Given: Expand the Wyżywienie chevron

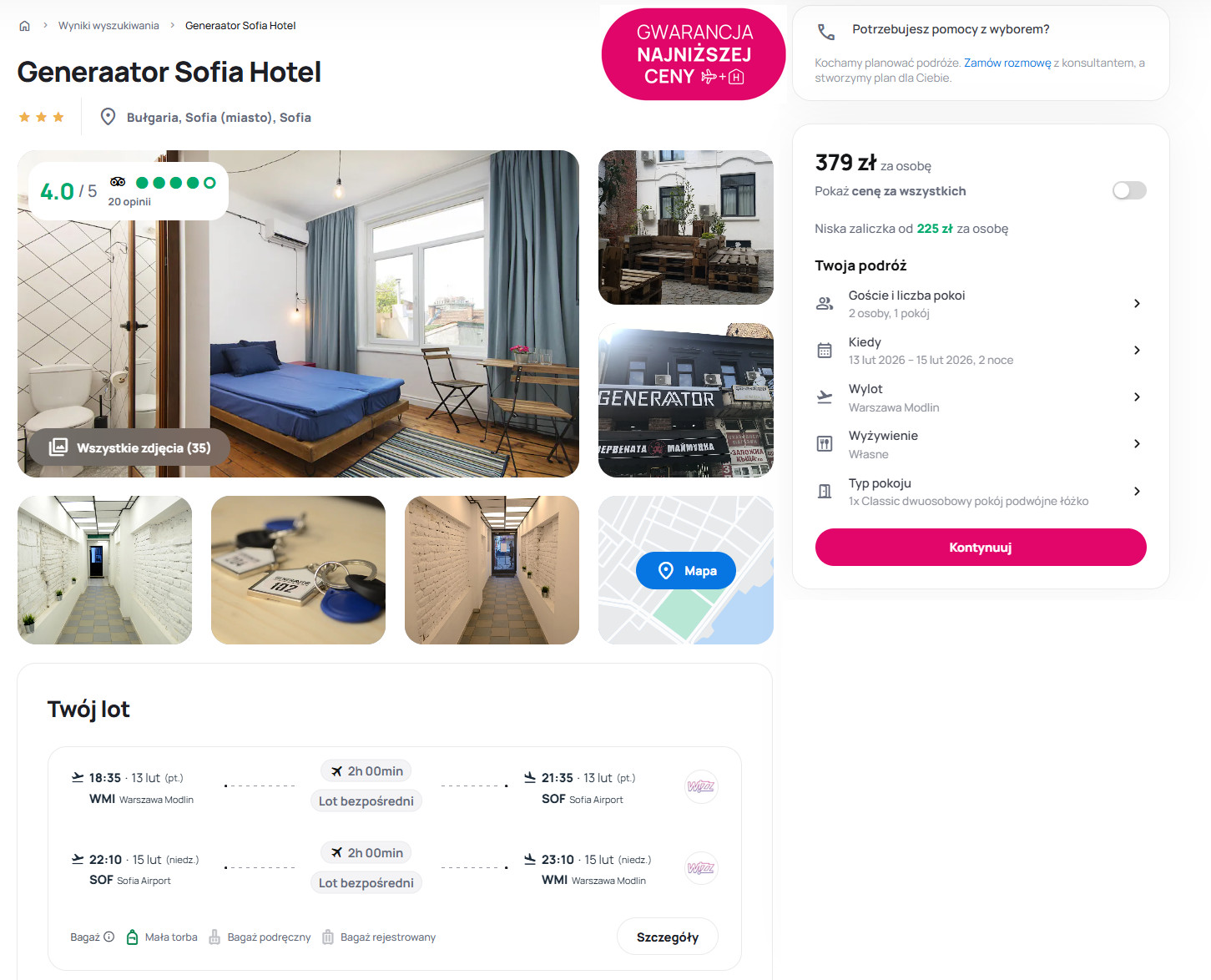Looking at the screenshot, I should pyautogui.click(x=1137, y=444).
